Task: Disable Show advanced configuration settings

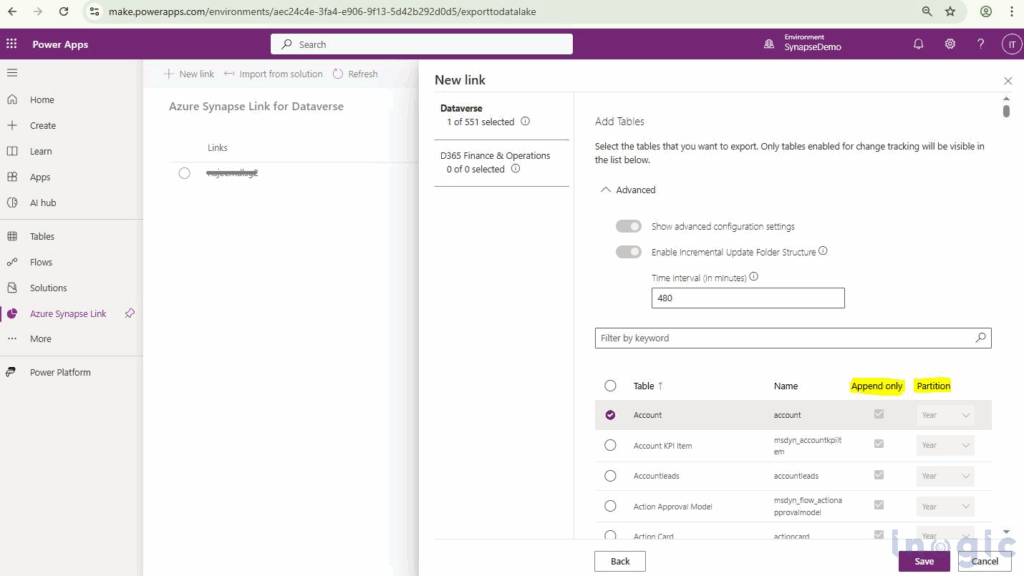Action: point(628,226)
